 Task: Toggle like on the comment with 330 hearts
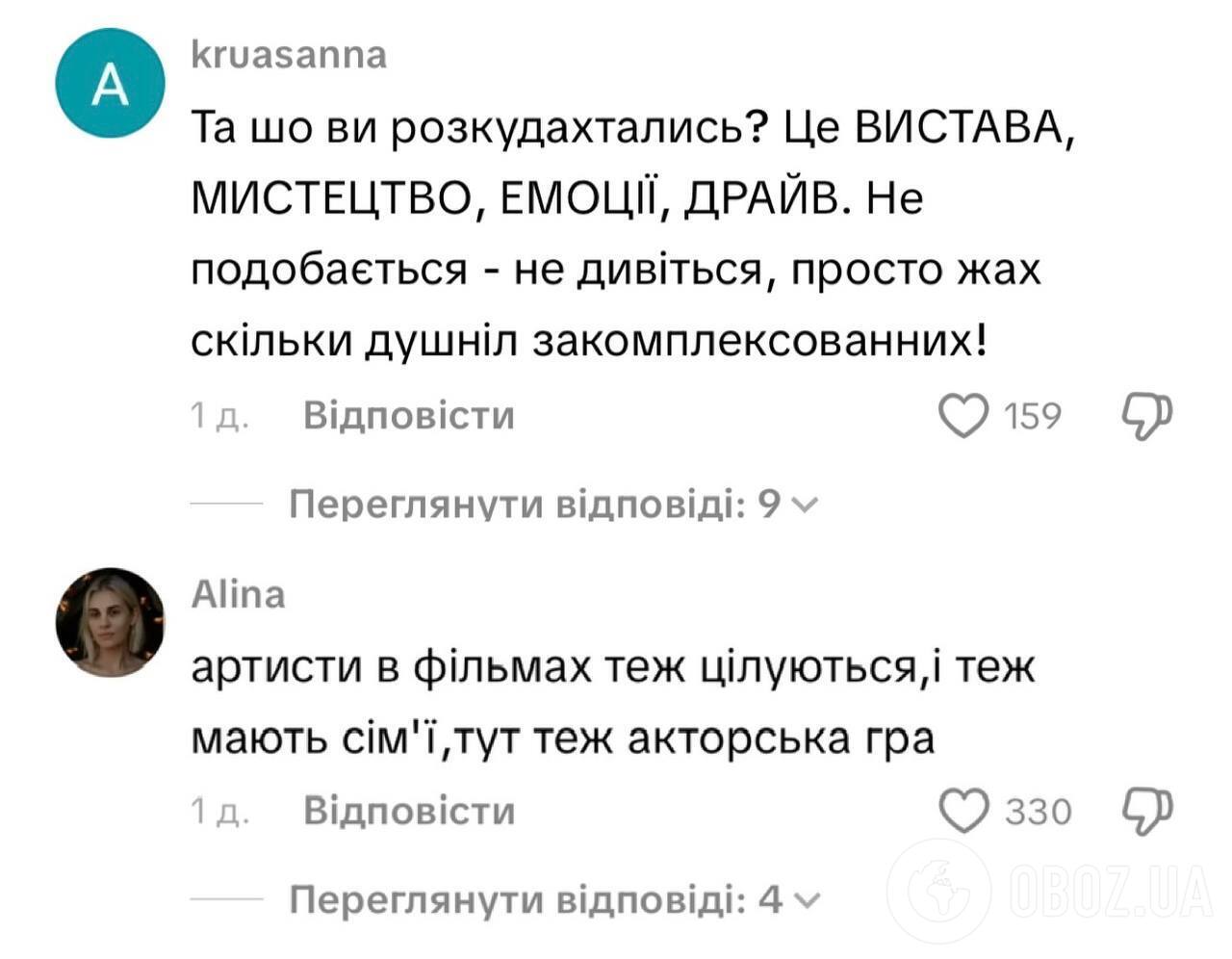(x=965, y=812)
